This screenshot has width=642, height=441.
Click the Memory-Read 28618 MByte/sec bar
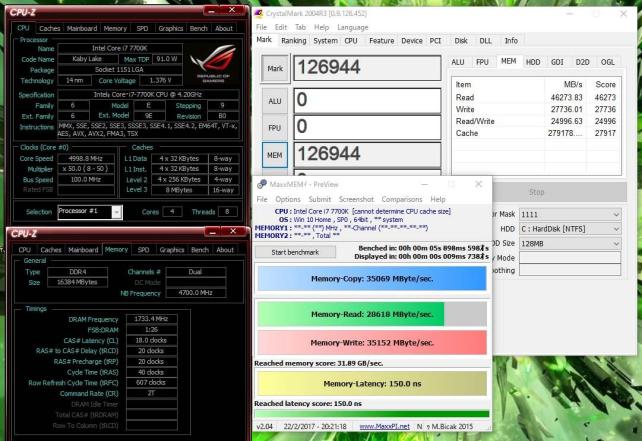(x=372, y=314)
